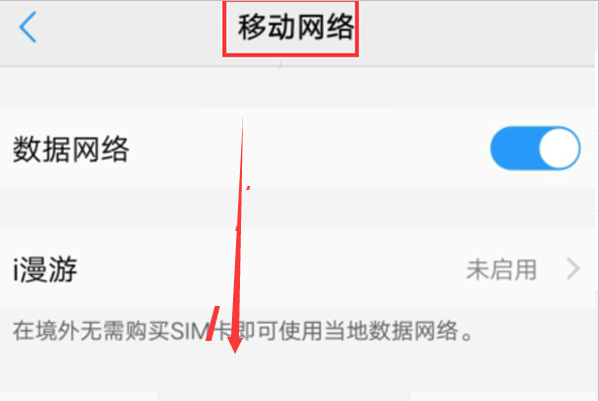Image resolution: width=599 pixels, height=401 pixels.
Task: Go back using the blue arrow
Action: tap(28, 27)
